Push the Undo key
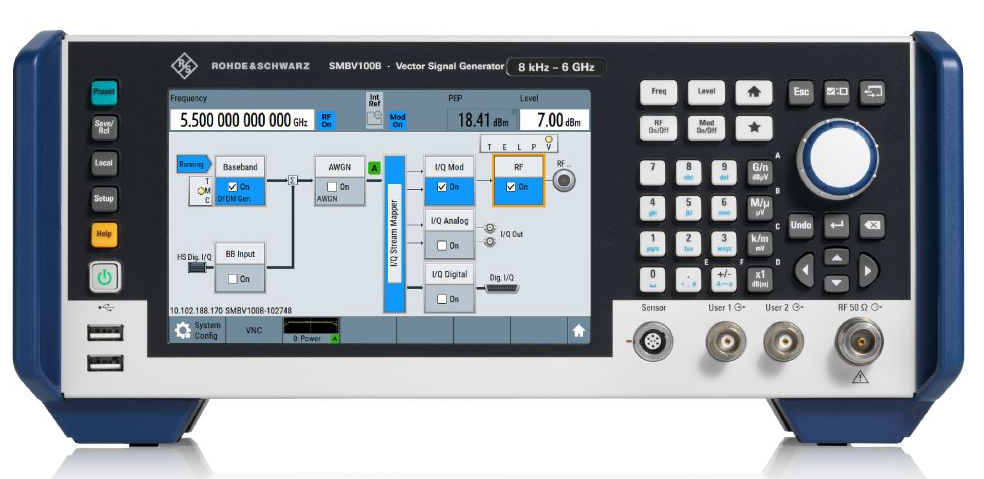984x479 pixels. point(801,225)
